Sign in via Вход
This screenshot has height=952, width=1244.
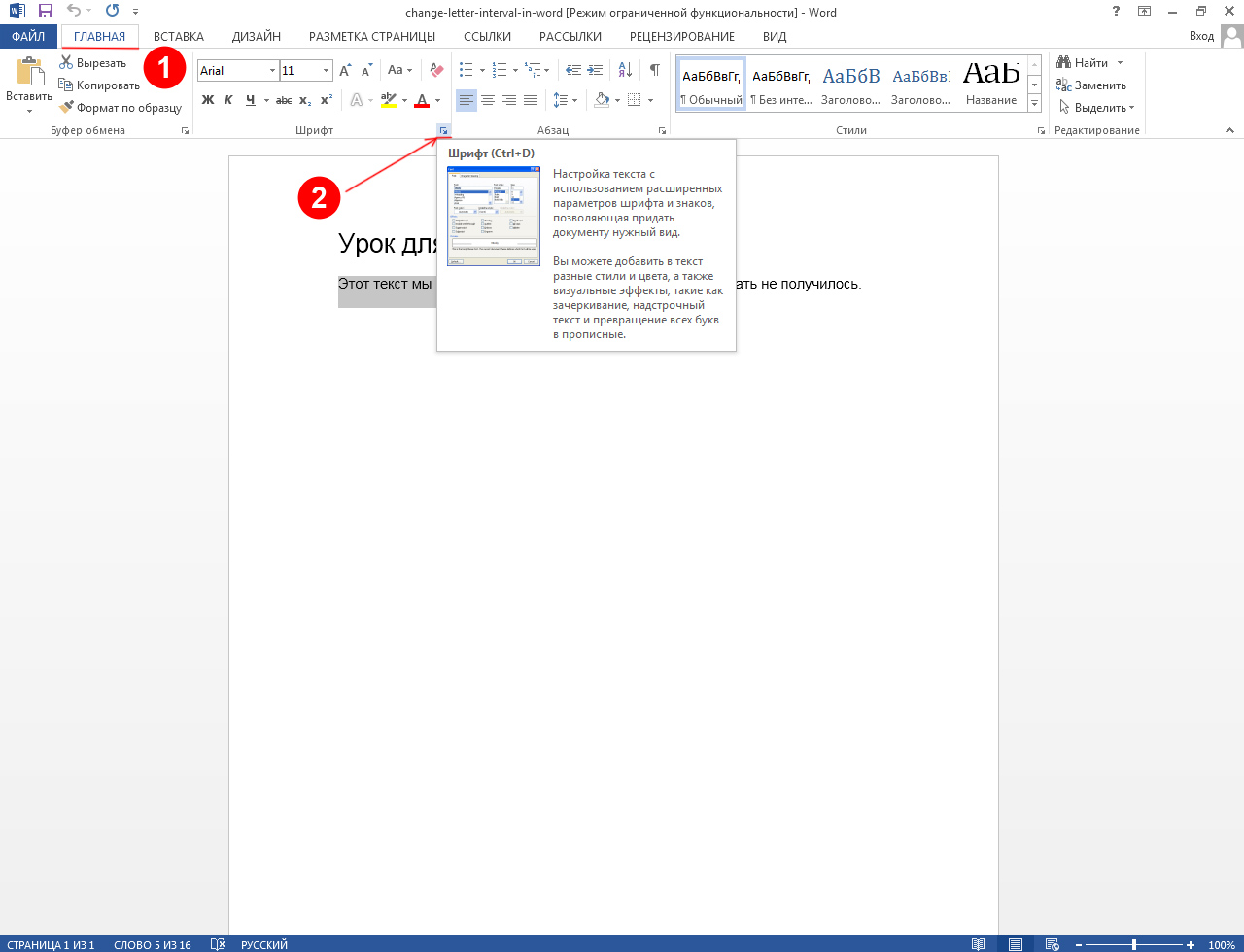[1202, 37]
